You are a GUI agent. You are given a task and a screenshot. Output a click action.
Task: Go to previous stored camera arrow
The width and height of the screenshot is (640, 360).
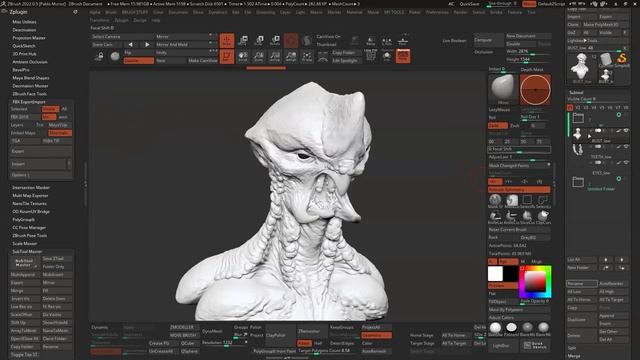tap(130, 44)
